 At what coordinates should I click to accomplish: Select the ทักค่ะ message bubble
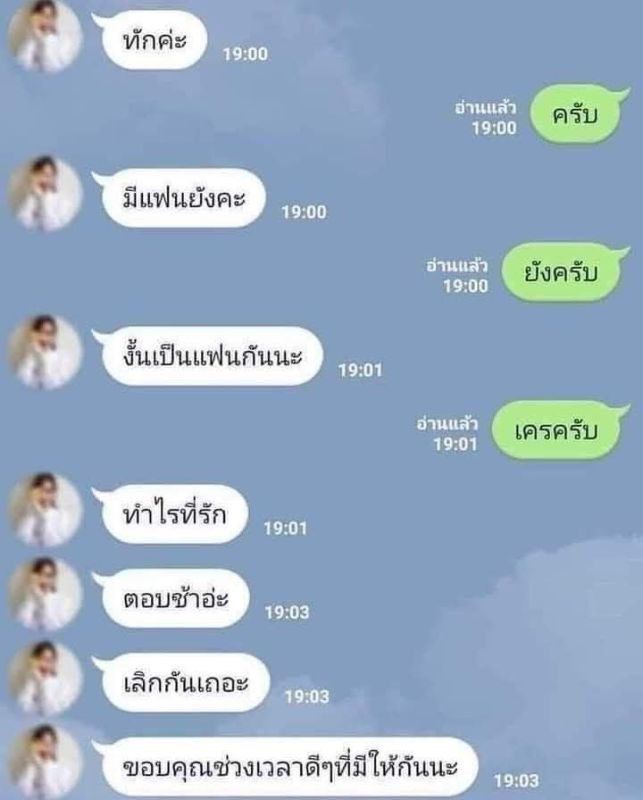pyautogui.click(x=154, y=40)
